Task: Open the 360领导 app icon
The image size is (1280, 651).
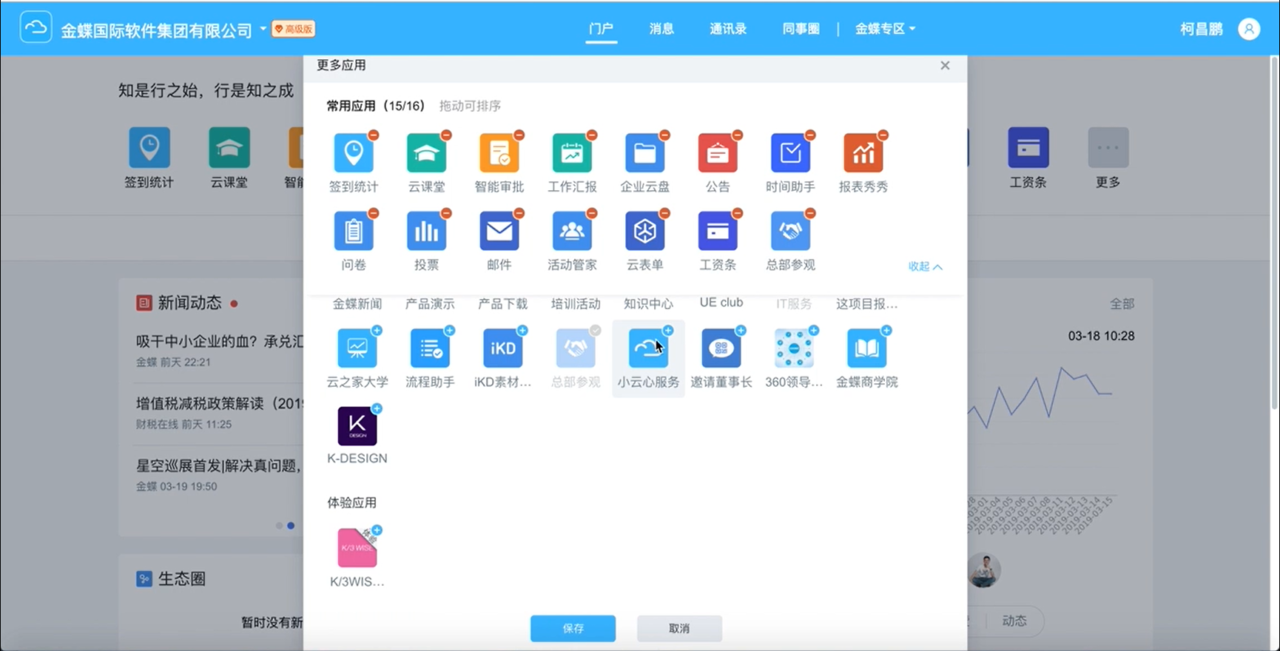Action: (794, 348)
